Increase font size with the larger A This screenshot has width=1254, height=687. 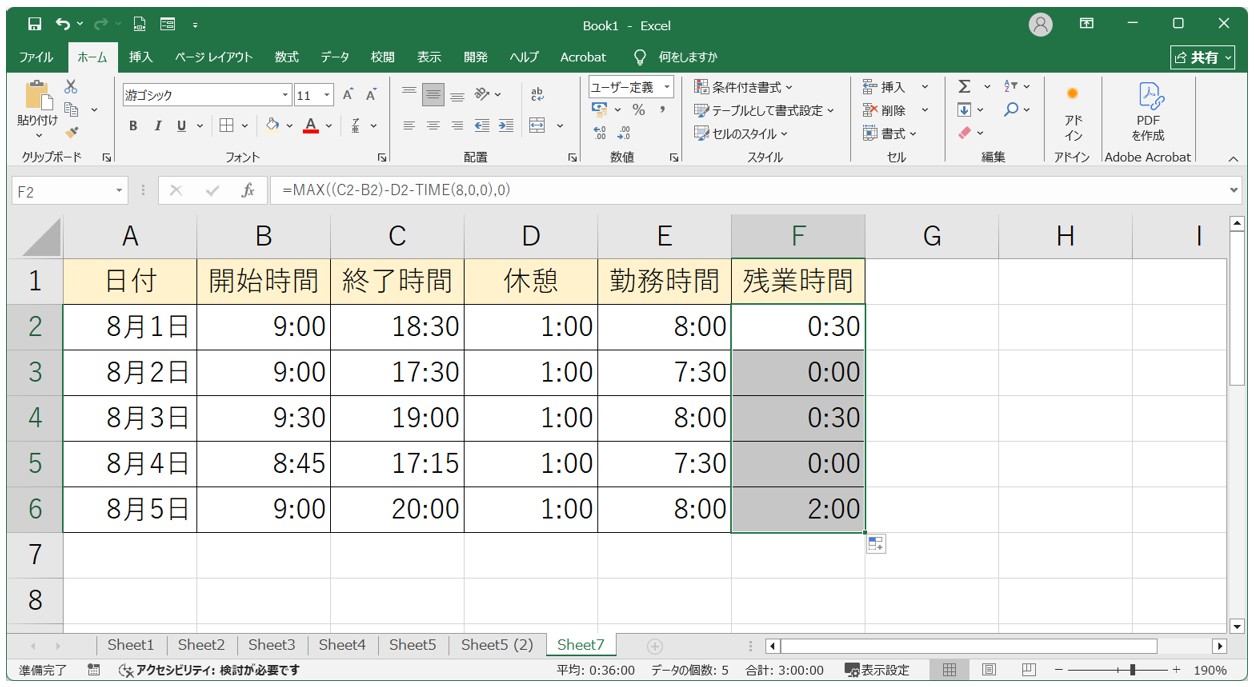click(x=348, y=95)
